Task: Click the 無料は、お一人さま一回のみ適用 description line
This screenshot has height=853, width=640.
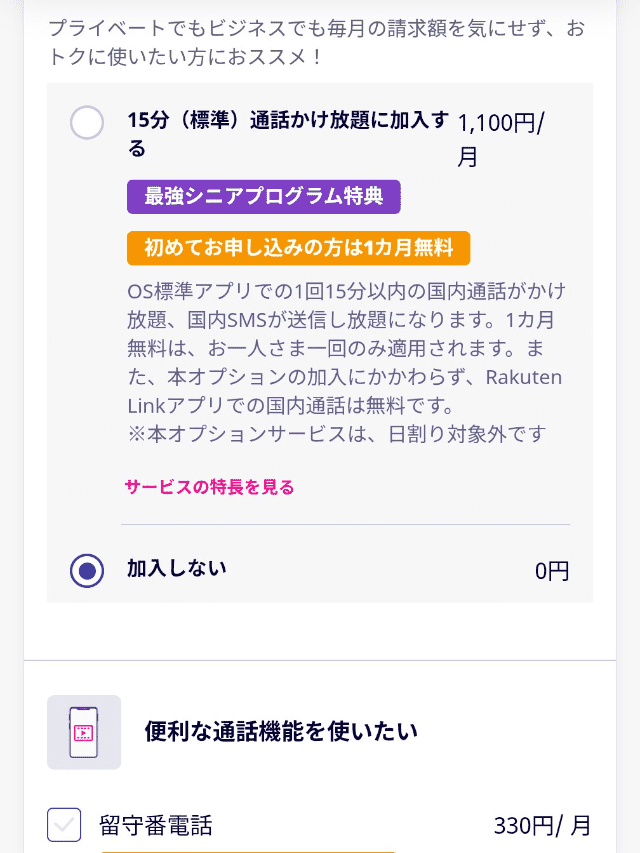Action: coord(336,349)
